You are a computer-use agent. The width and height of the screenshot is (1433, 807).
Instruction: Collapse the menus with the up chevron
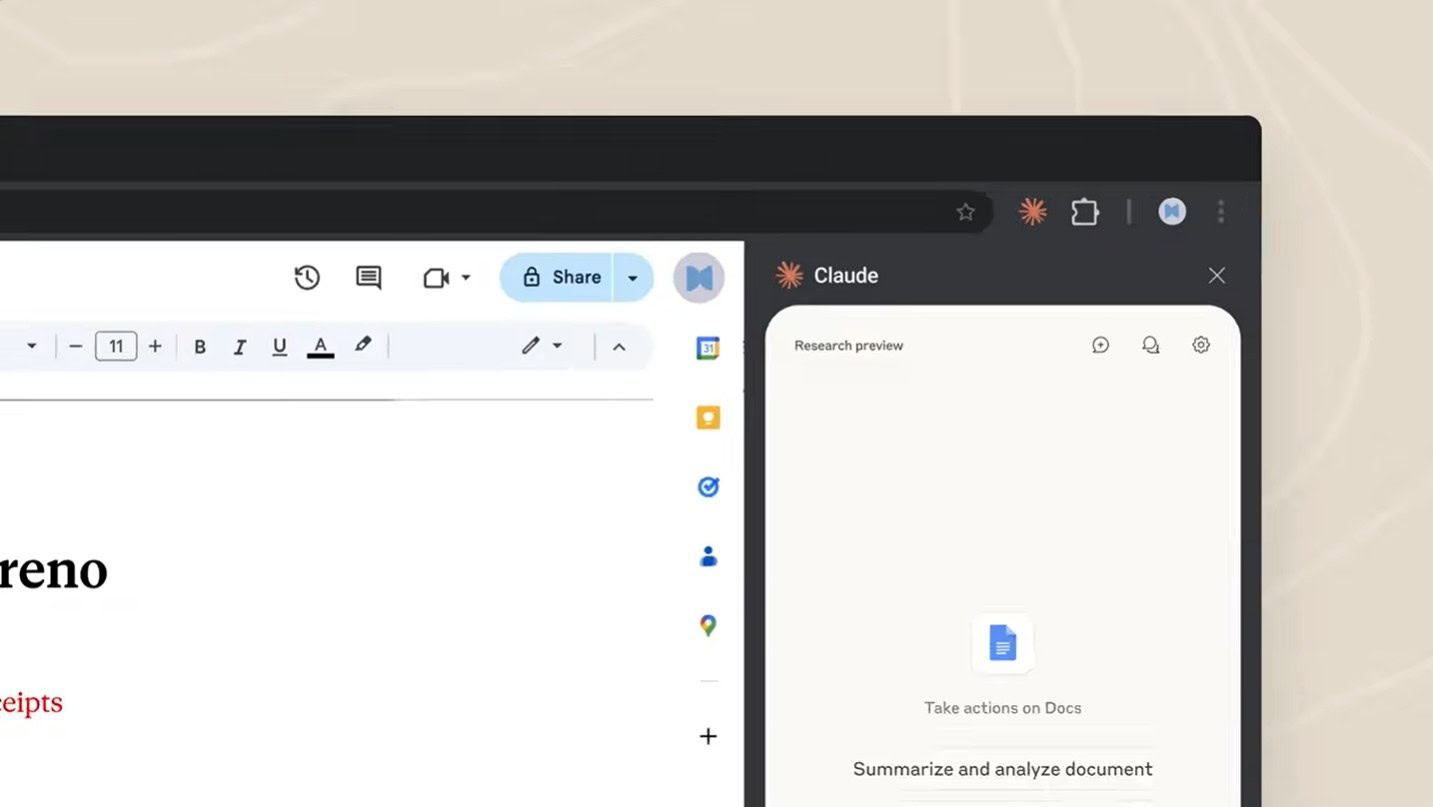click(619, 347)
